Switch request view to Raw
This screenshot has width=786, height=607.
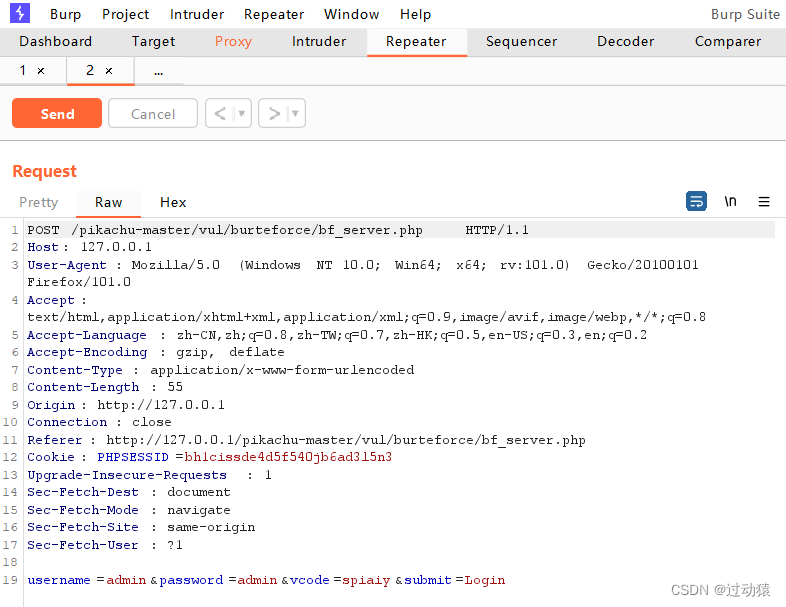click(x=108, y=203)
